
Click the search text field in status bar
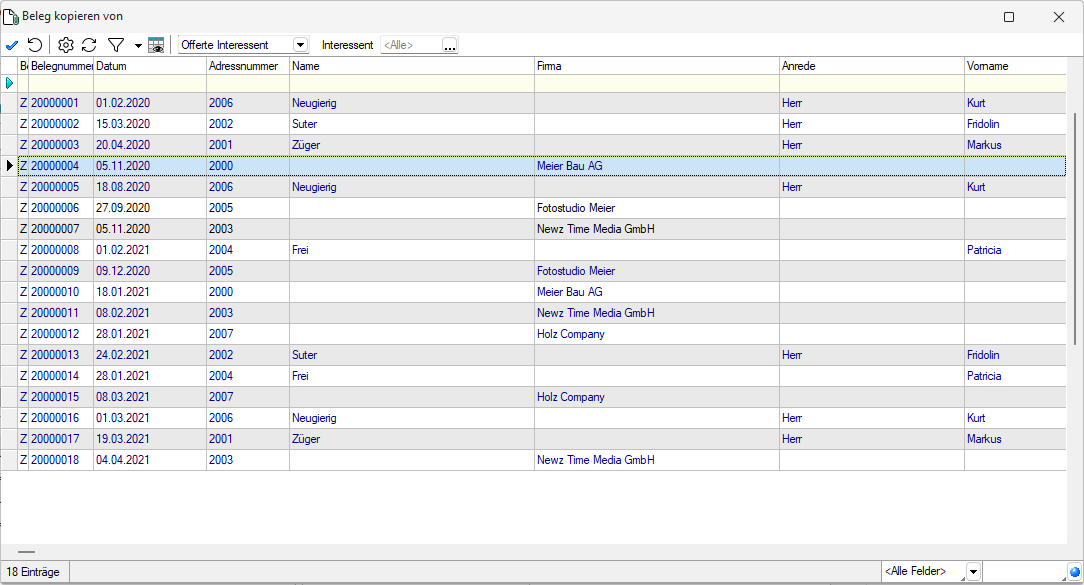click(1024, 572)
